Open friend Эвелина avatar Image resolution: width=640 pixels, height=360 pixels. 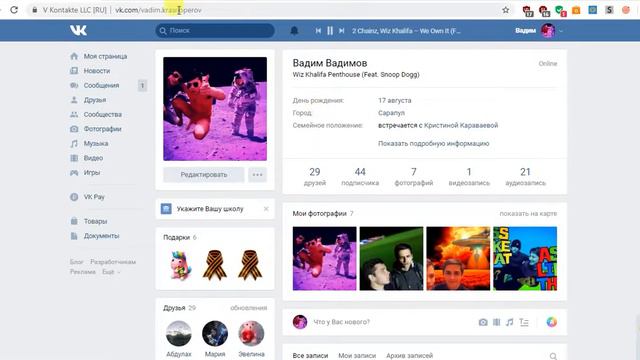[x=251, y=333]
